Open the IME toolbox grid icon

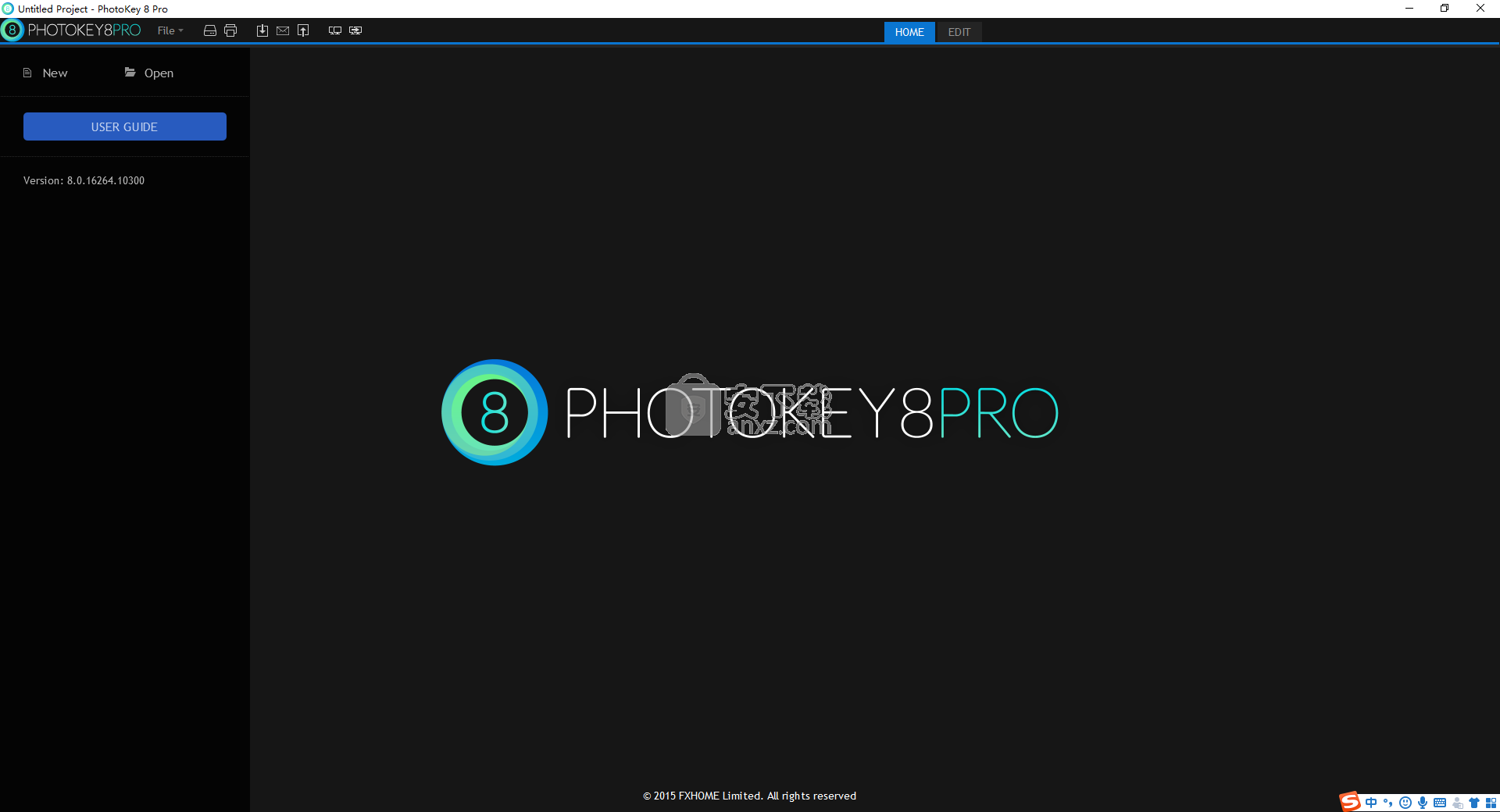[x=1491, y=803]
